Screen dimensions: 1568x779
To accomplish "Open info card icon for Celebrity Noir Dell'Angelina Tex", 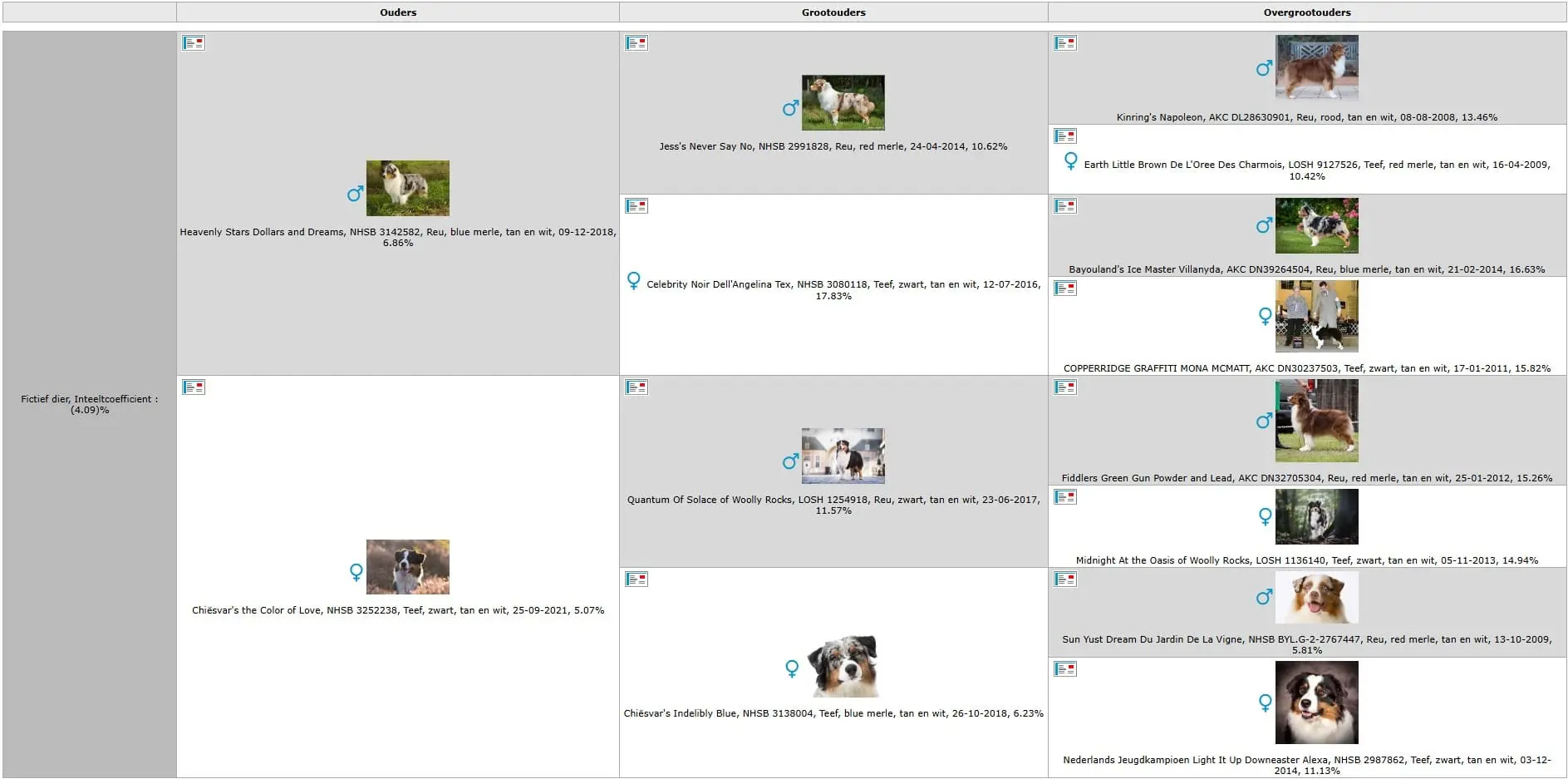I will (637, 206).
